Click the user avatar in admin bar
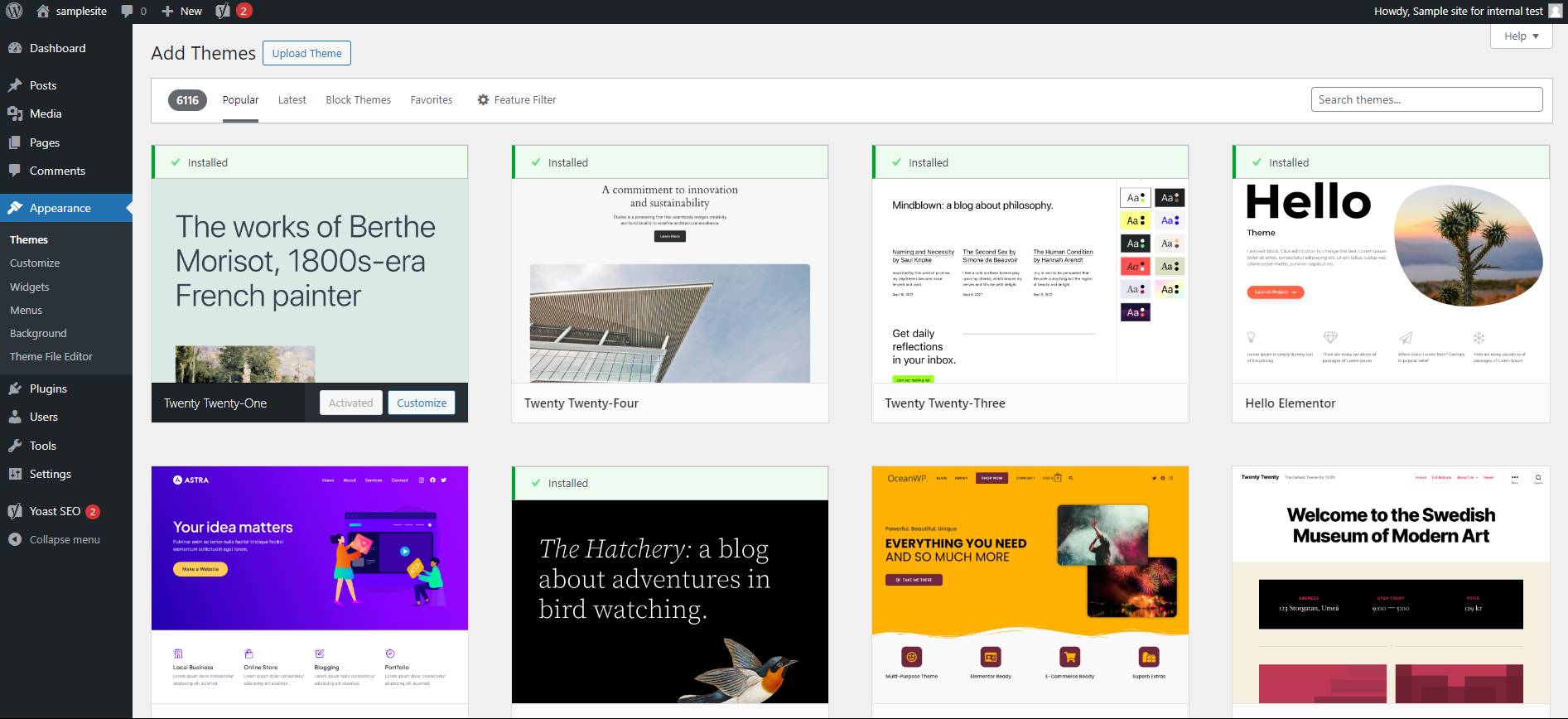 (1556, 11)
